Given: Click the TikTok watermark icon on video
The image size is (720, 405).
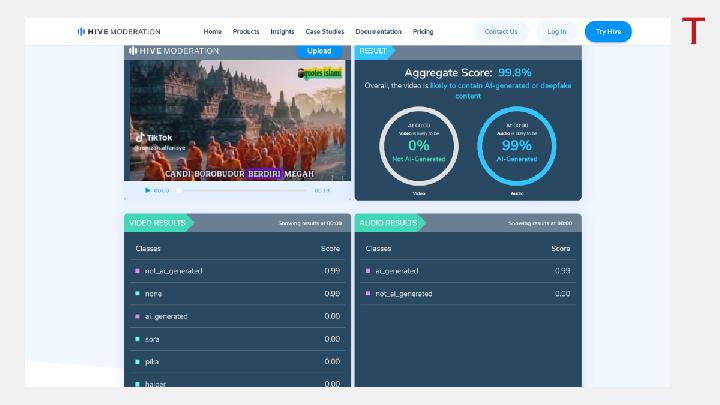Looking at the screenshot, I should click(142, 137).
